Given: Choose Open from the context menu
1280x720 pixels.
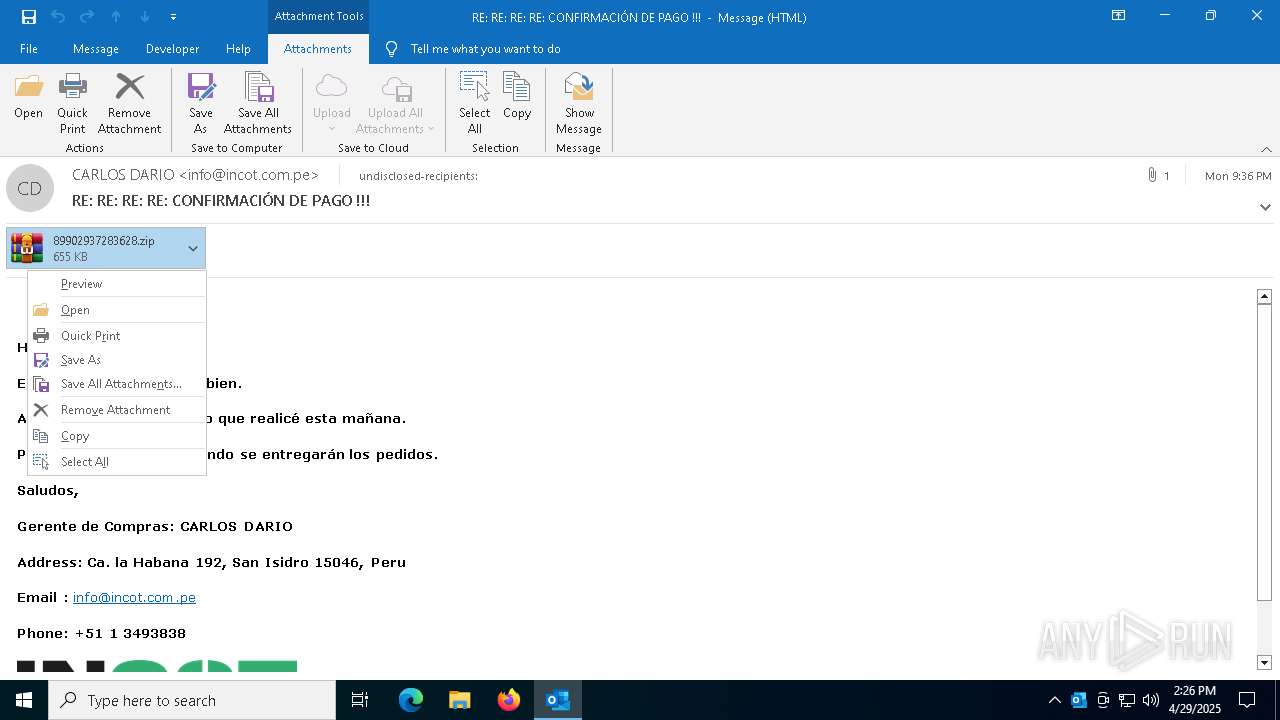Looking at the screenshot, I should 116,310.
